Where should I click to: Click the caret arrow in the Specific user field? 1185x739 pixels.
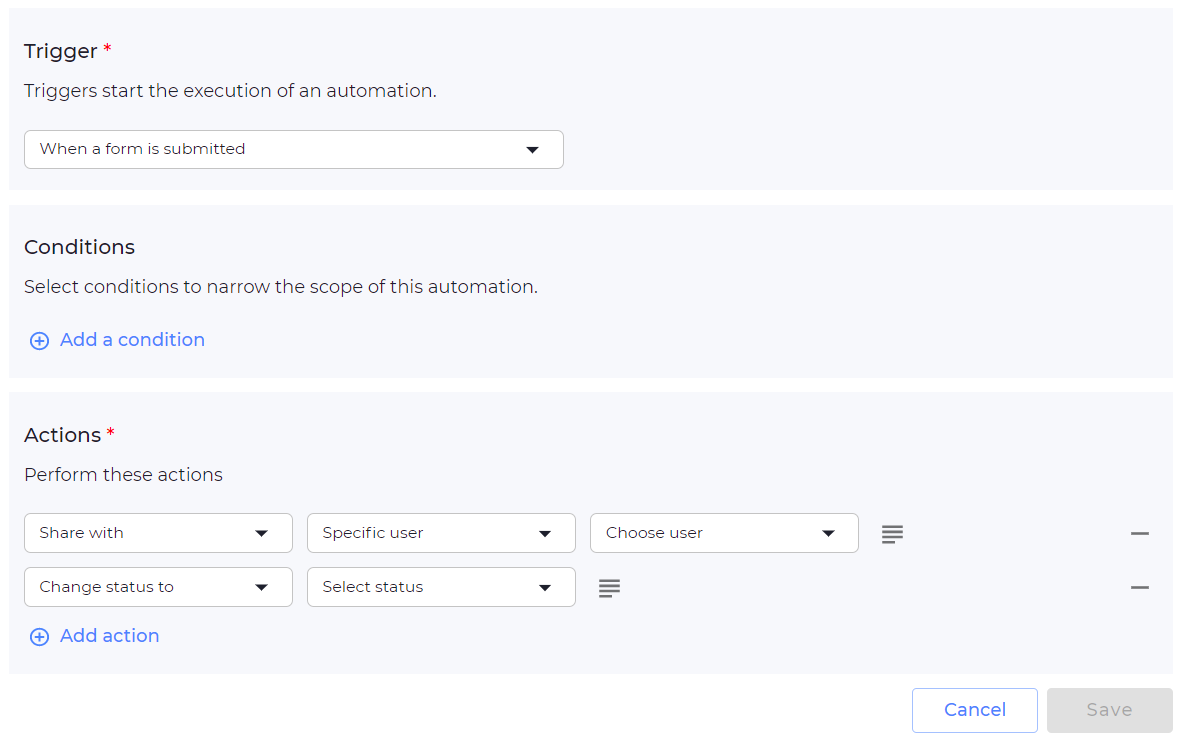(x=545, y=534)
